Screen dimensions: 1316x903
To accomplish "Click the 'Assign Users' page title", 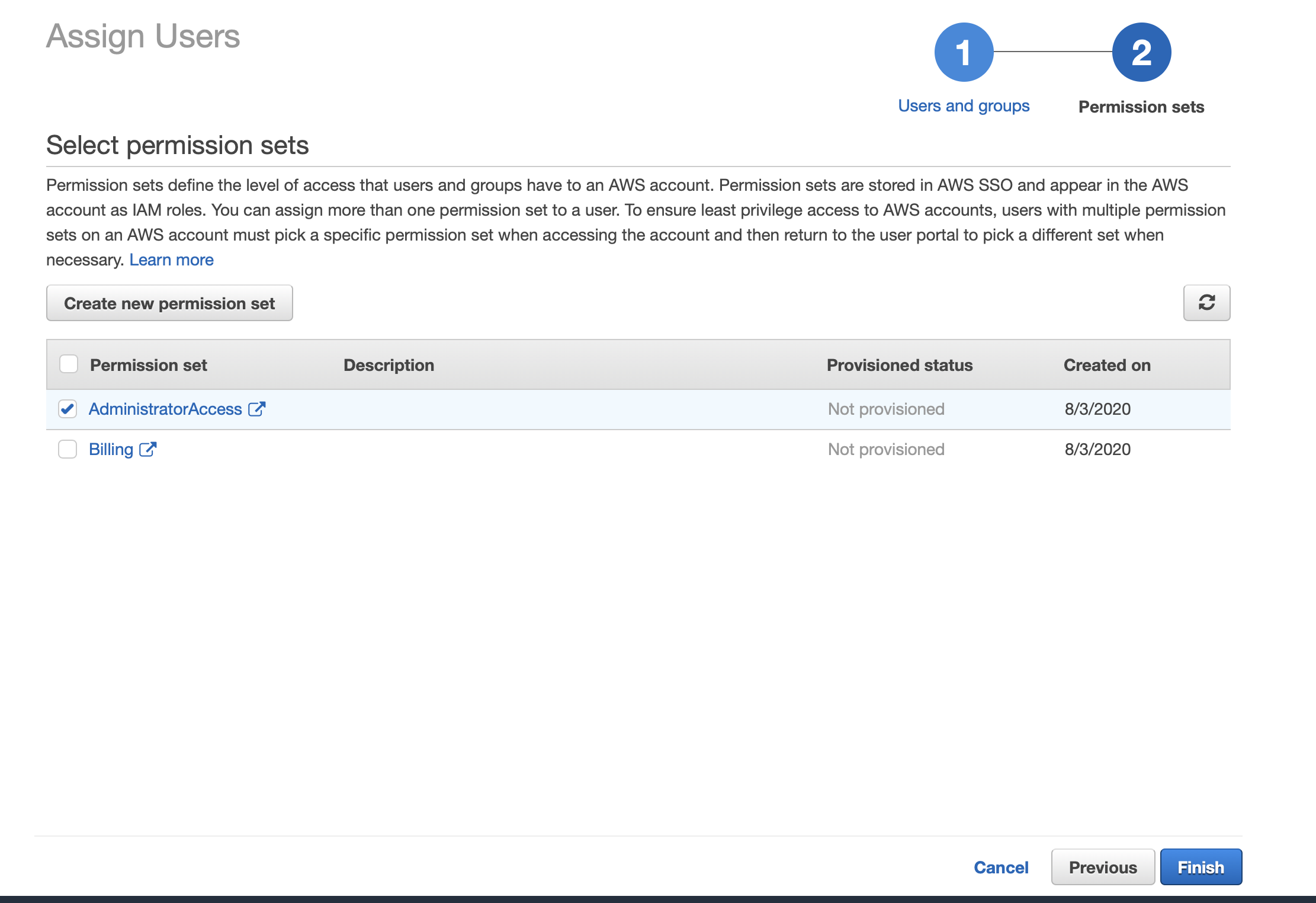I will click(143, 36).
